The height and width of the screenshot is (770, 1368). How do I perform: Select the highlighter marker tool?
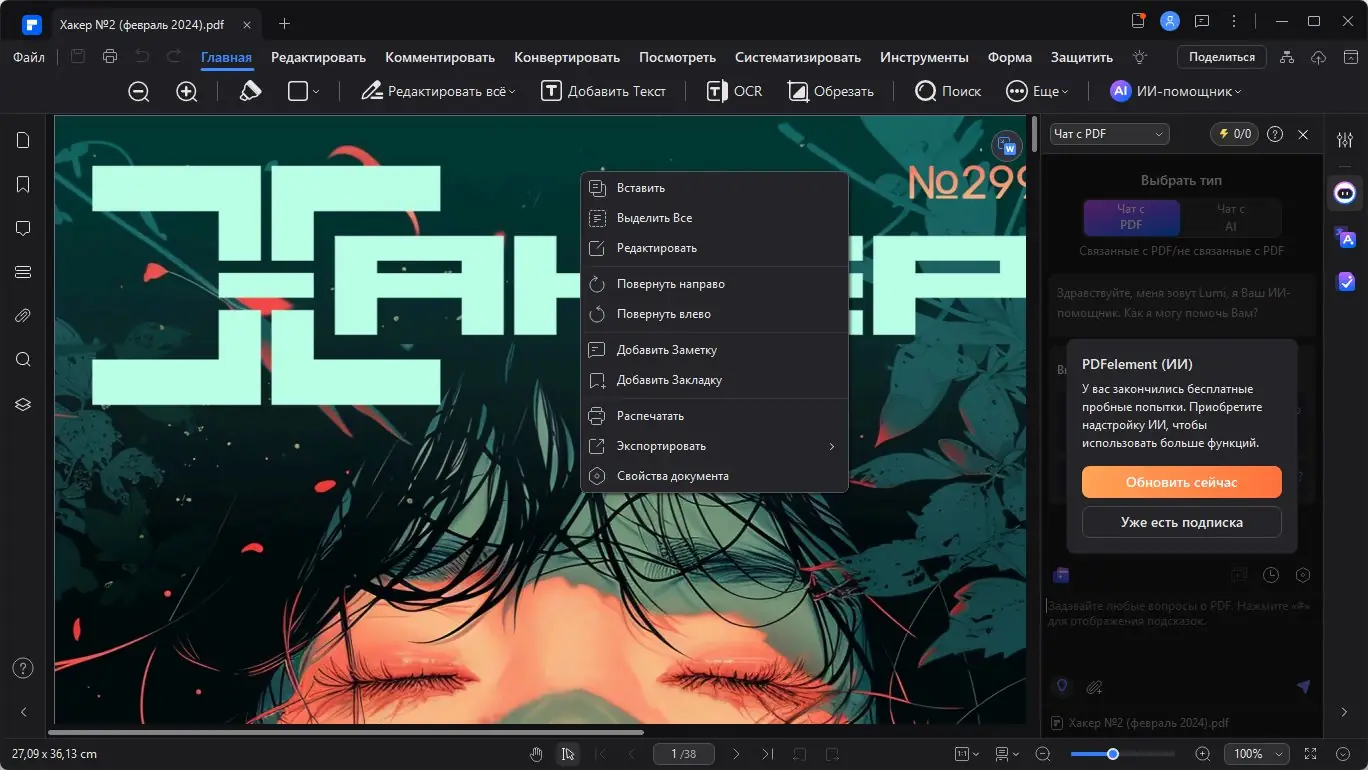[250, 91]
